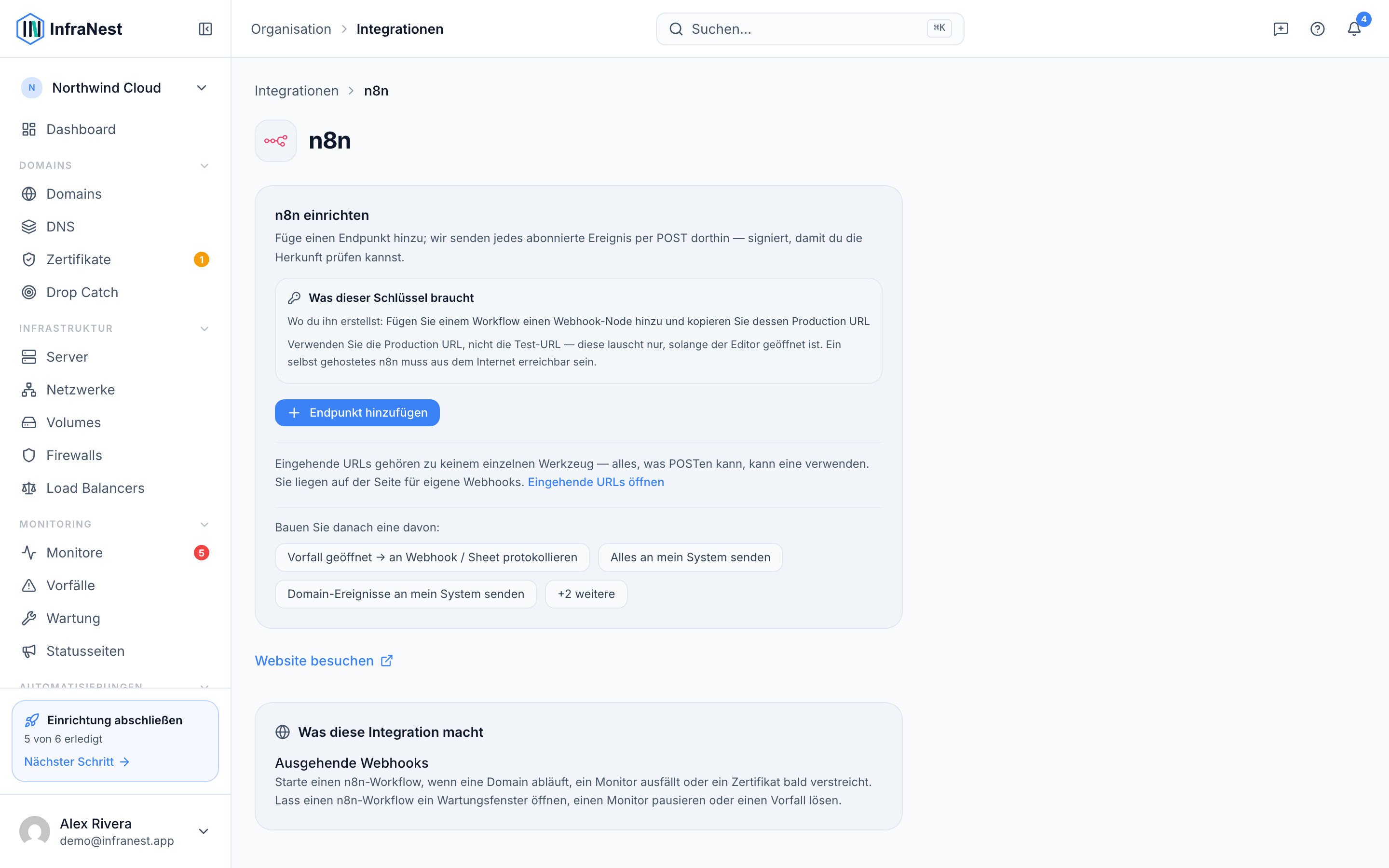Choose Domain-Ereignisse an mein System senden

pos(406,594)
